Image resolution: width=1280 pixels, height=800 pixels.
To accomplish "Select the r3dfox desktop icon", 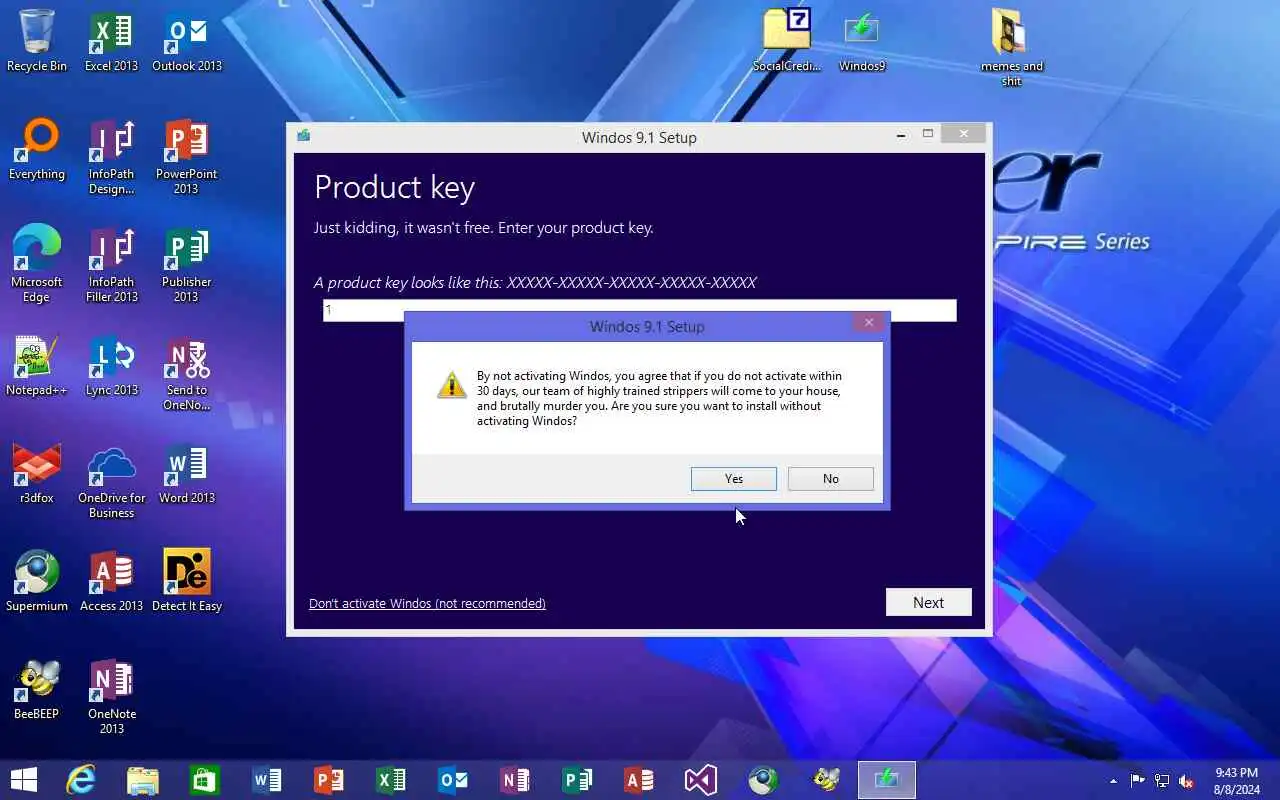I will click(37, 473).
